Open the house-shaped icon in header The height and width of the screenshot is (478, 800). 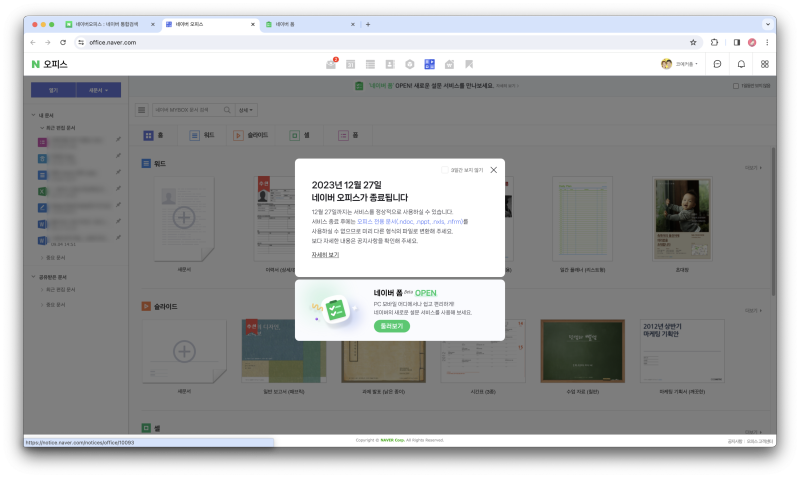point(449,64)
